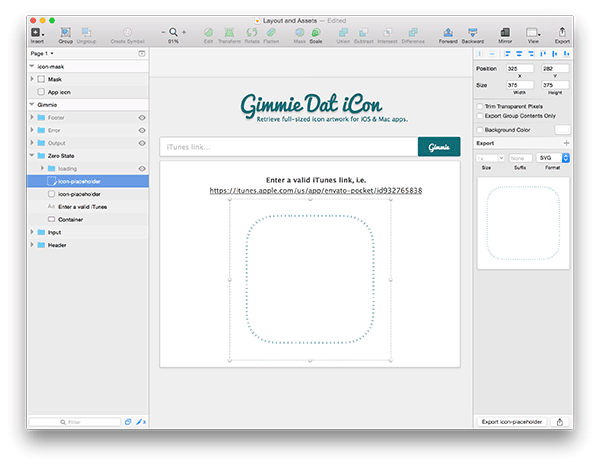This screenshot has width=600, height=467.
Task: Open the Insert tool menu
Action: pos(36,33)
